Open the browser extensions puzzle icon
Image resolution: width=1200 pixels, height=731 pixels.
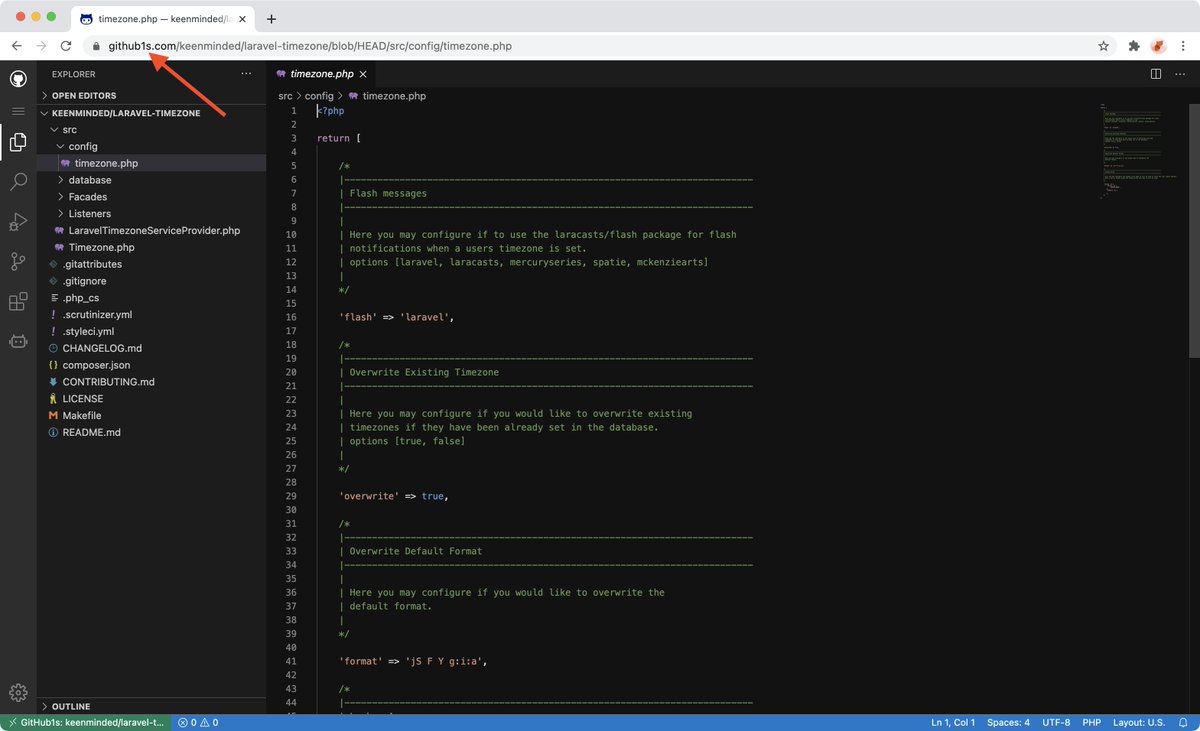point(1134,45)
